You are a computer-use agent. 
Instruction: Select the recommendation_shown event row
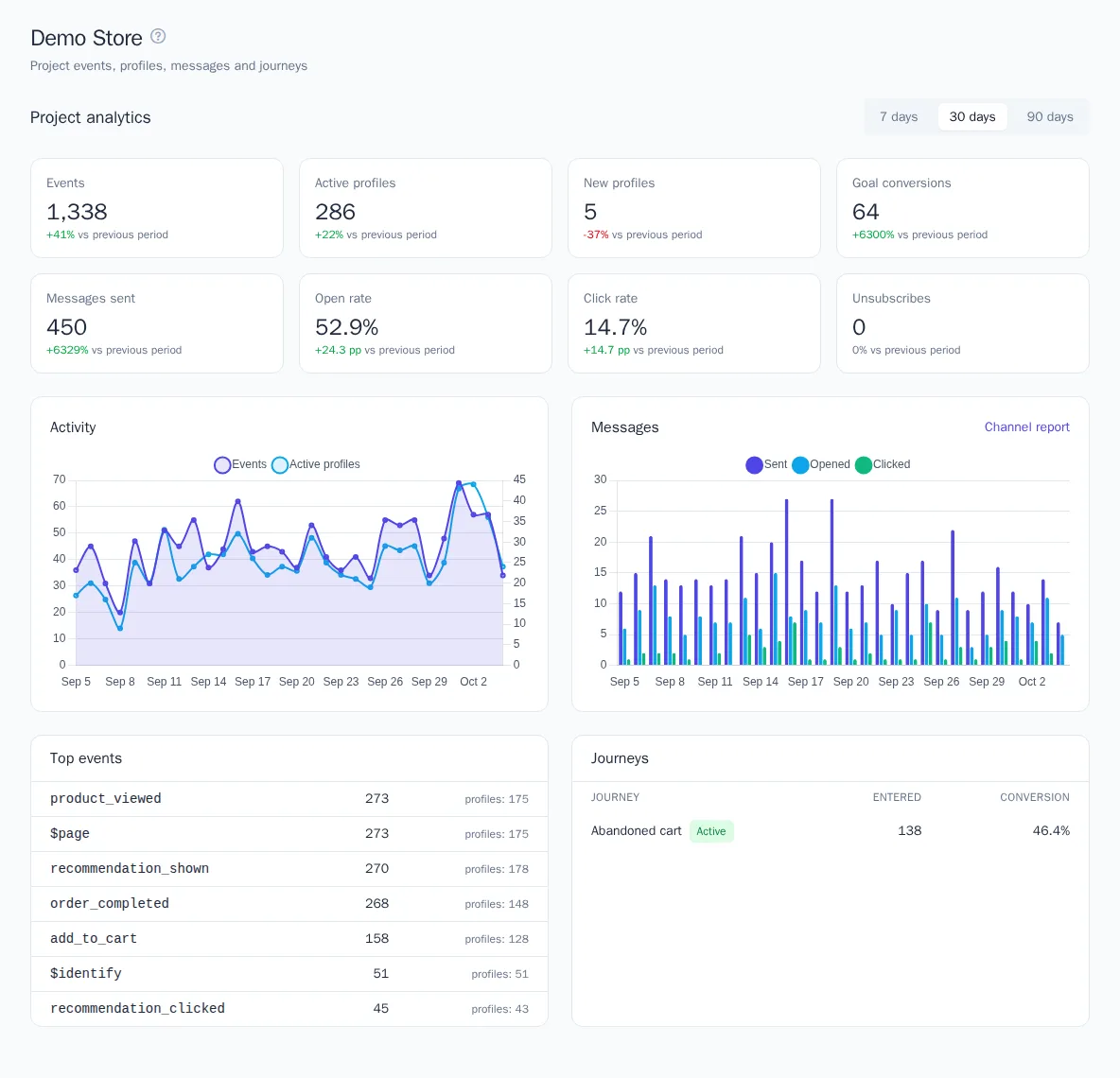(289, 869)
